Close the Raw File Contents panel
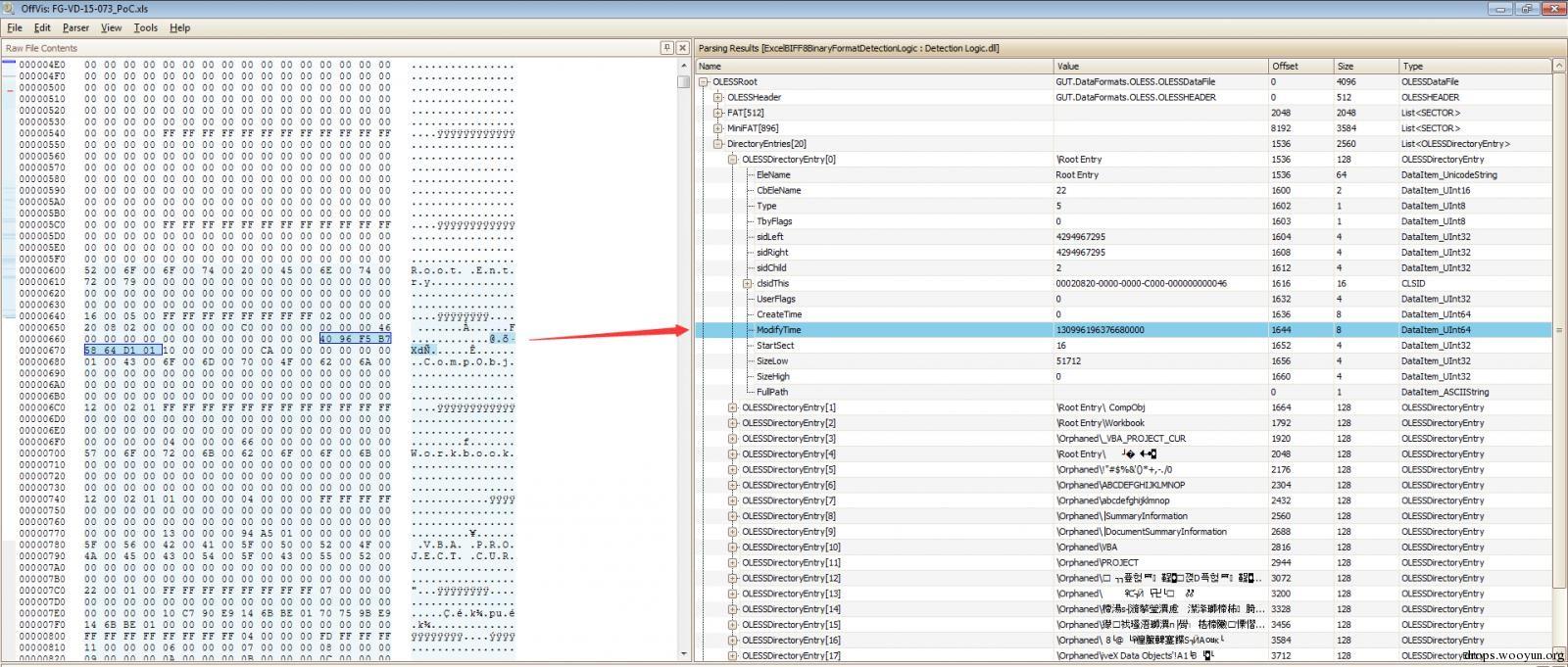This screenshot has height=667, width=1568. click(x=681, y=48)
